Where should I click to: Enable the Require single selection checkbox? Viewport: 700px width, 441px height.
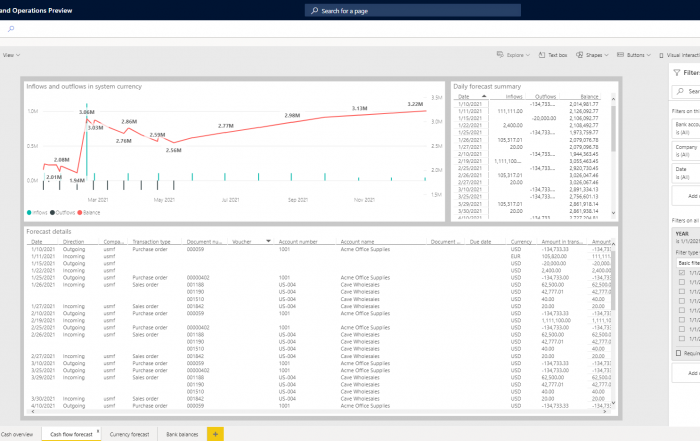pyautogui.click(x=679, y=353)
